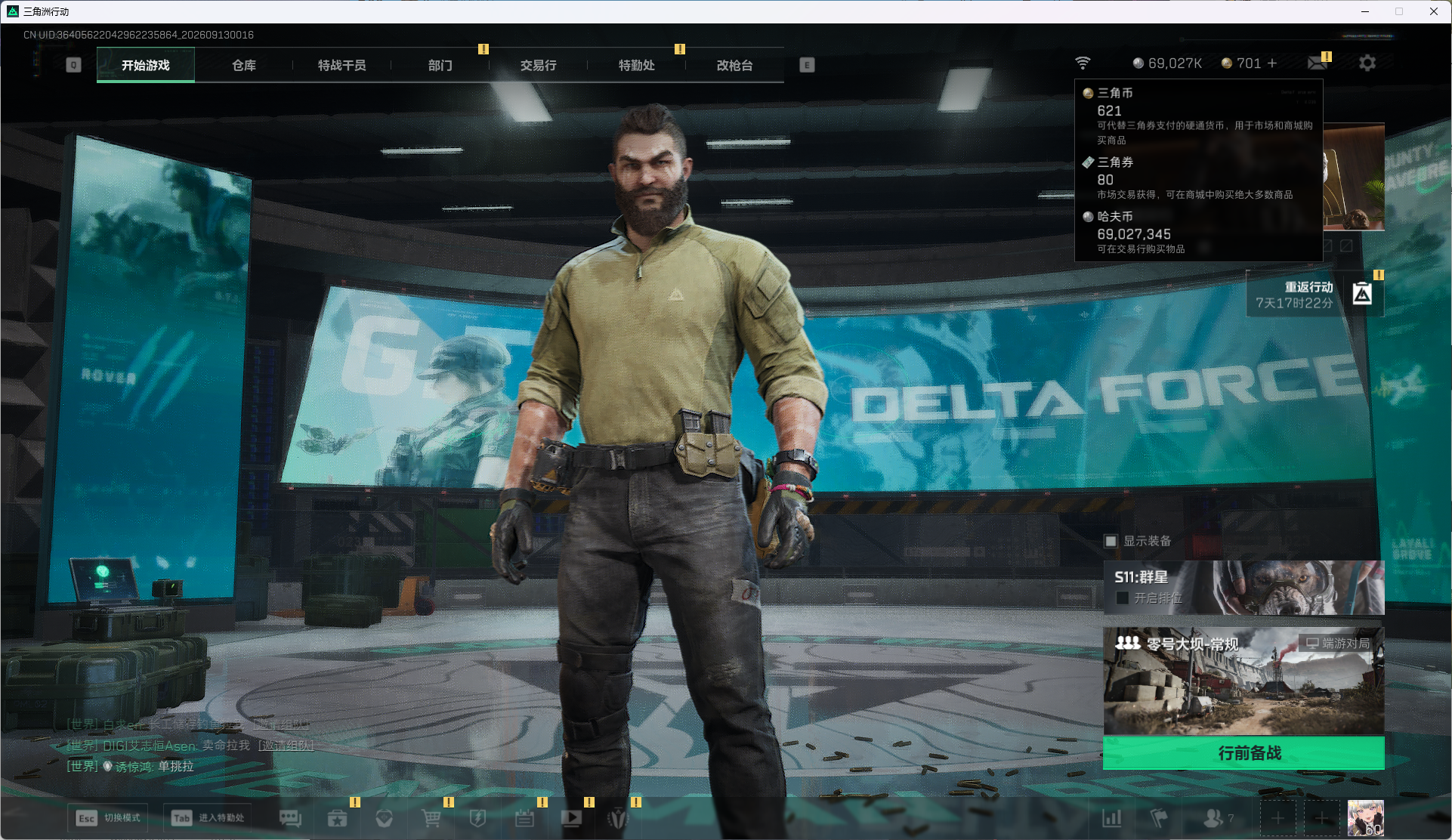Select the 零号大坝-常规 map card
The image size is (1452, 840).
[1243, 681]
